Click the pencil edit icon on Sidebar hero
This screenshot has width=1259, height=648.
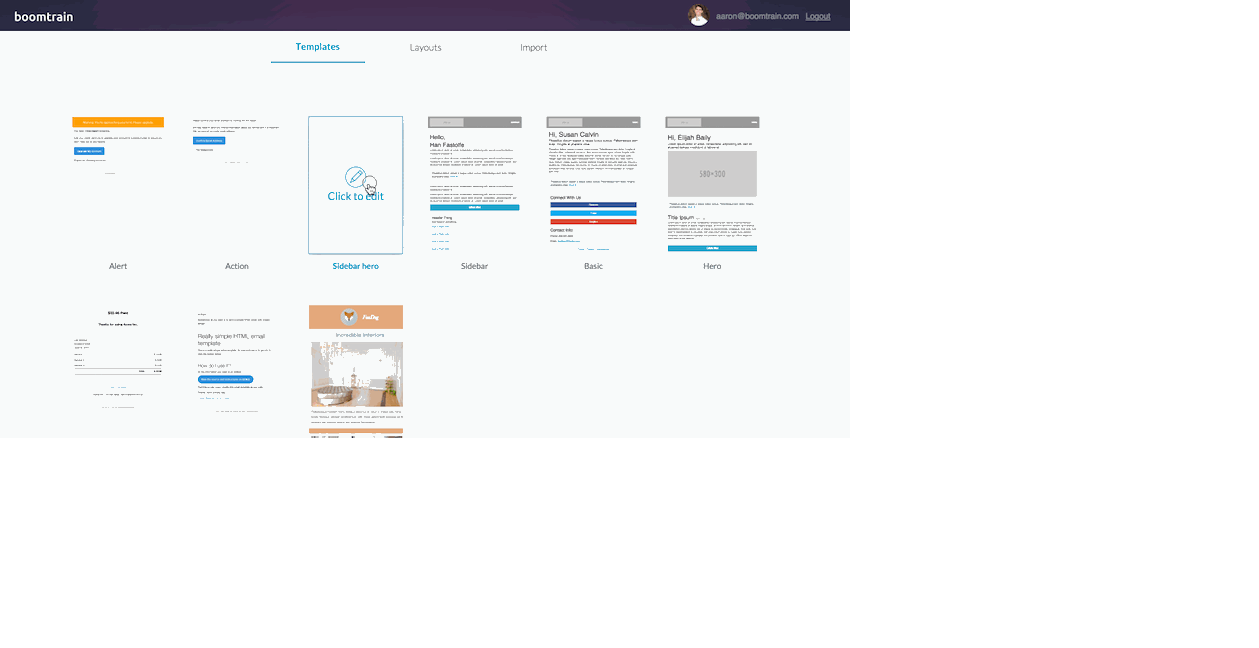pos(355,177)
